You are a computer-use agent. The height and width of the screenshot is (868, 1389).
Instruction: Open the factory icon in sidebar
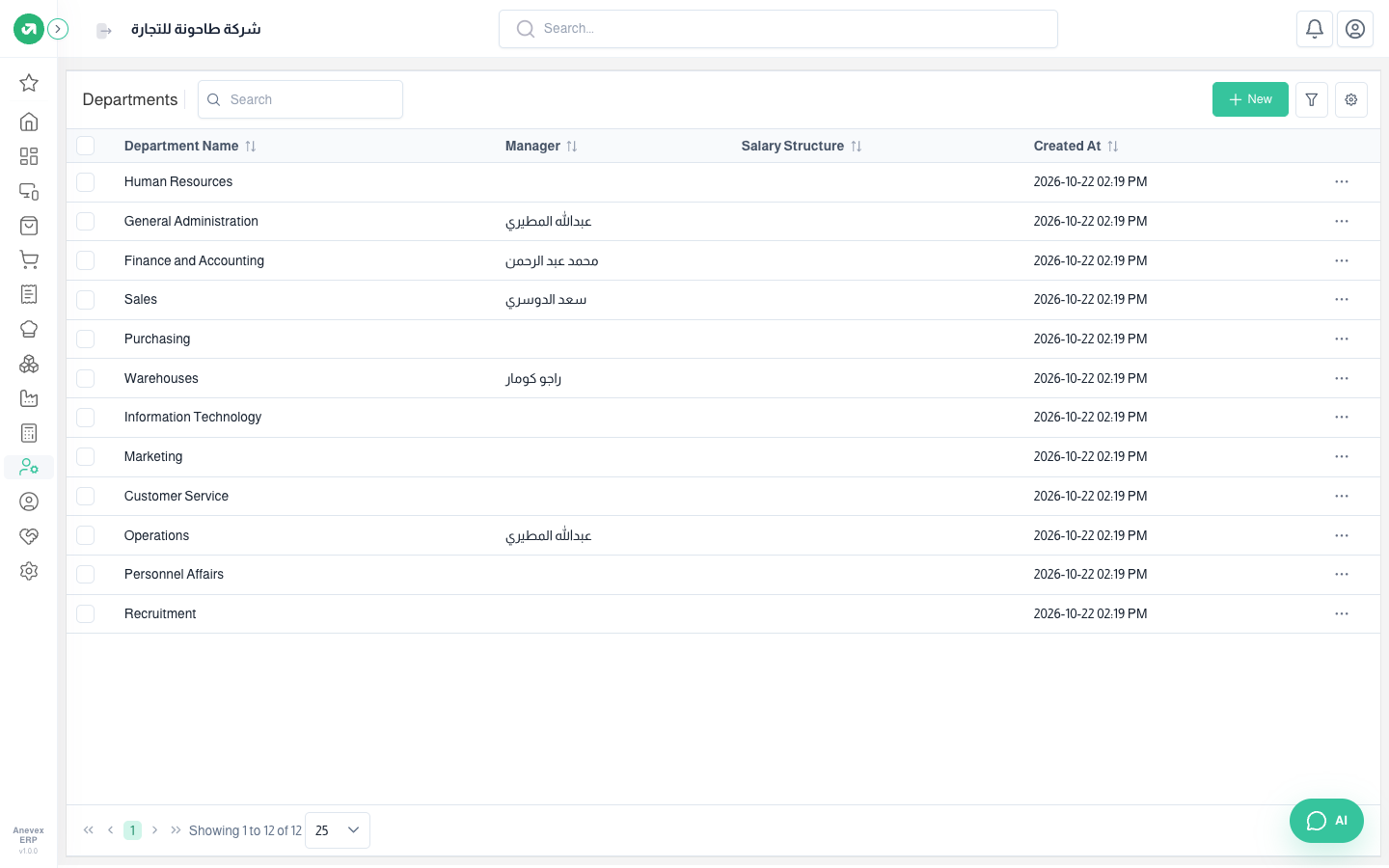(29, 398)
